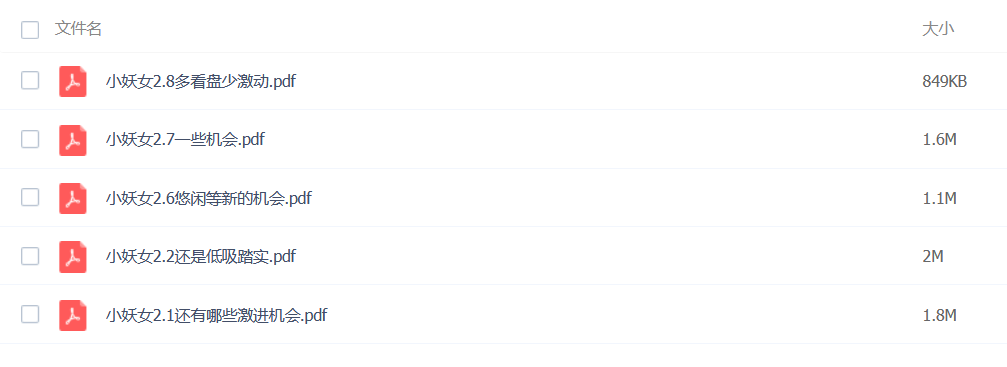Viewport: 1007px width, 367px height.
Task: Click the 2M size value
Action: click(x=933, y=256)
